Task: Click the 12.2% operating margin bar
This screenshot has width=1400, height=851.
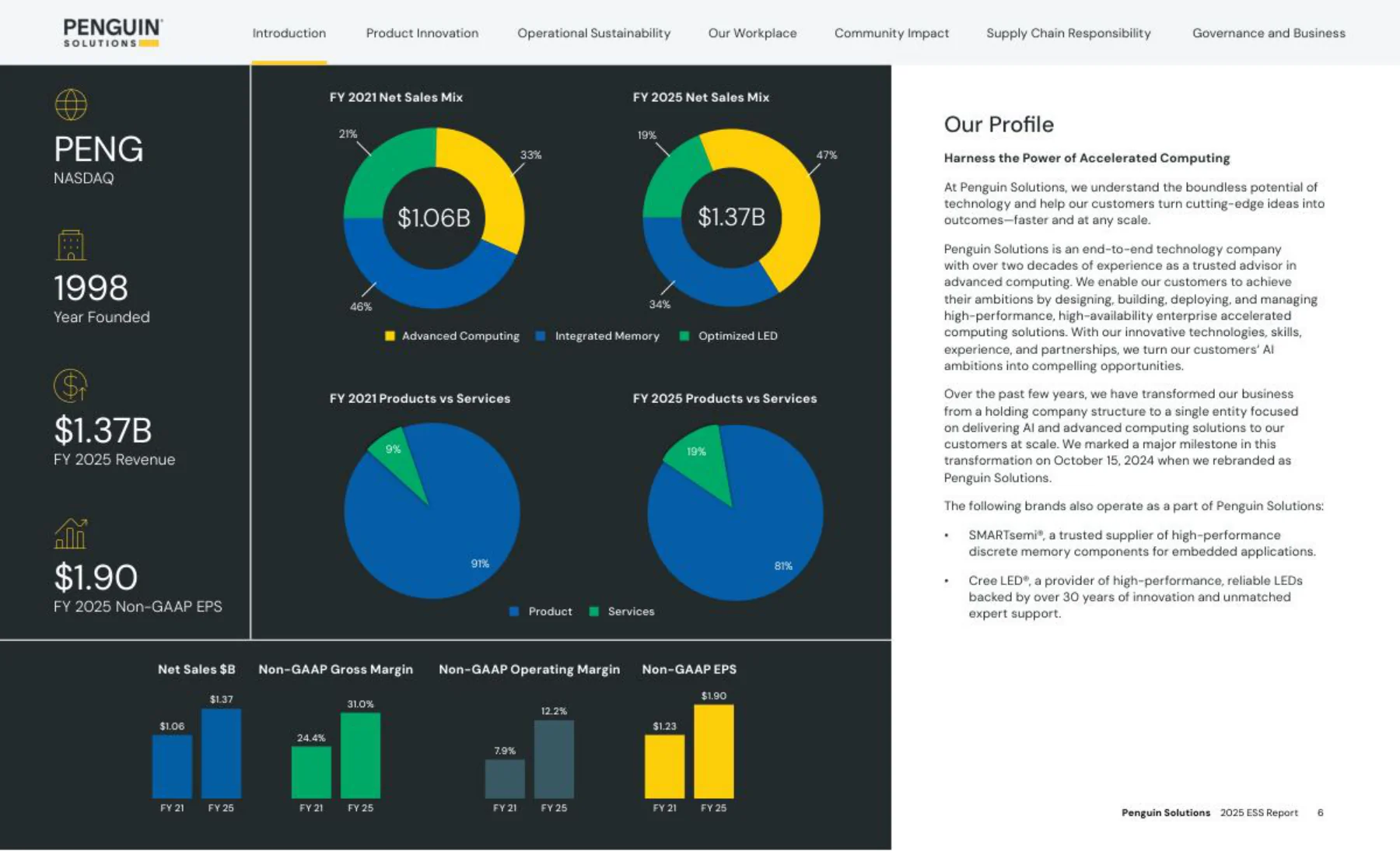Action: [x=554, y=759]
